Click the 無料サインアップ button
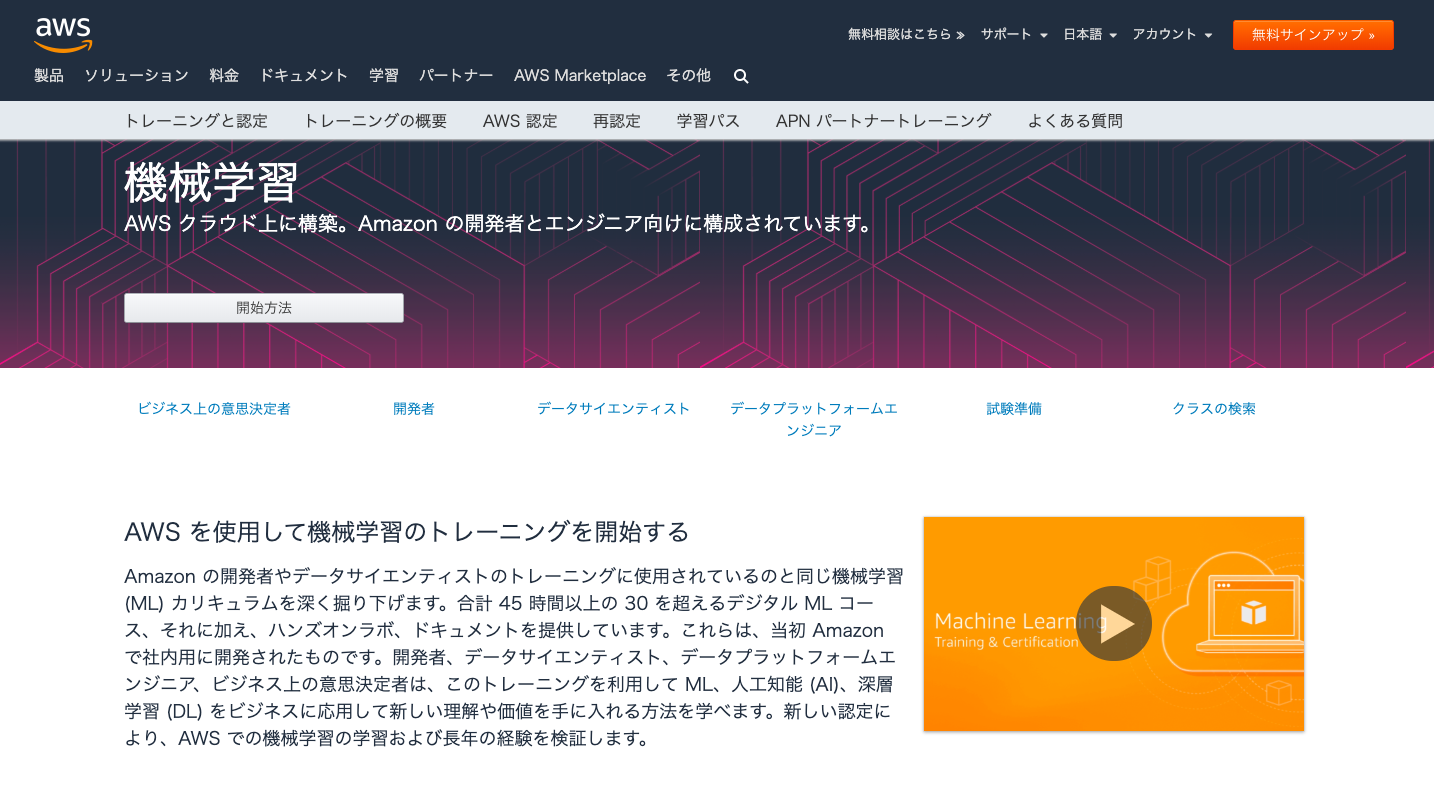This screenshot has width=1434, height=789. (x=1312, y=34)
